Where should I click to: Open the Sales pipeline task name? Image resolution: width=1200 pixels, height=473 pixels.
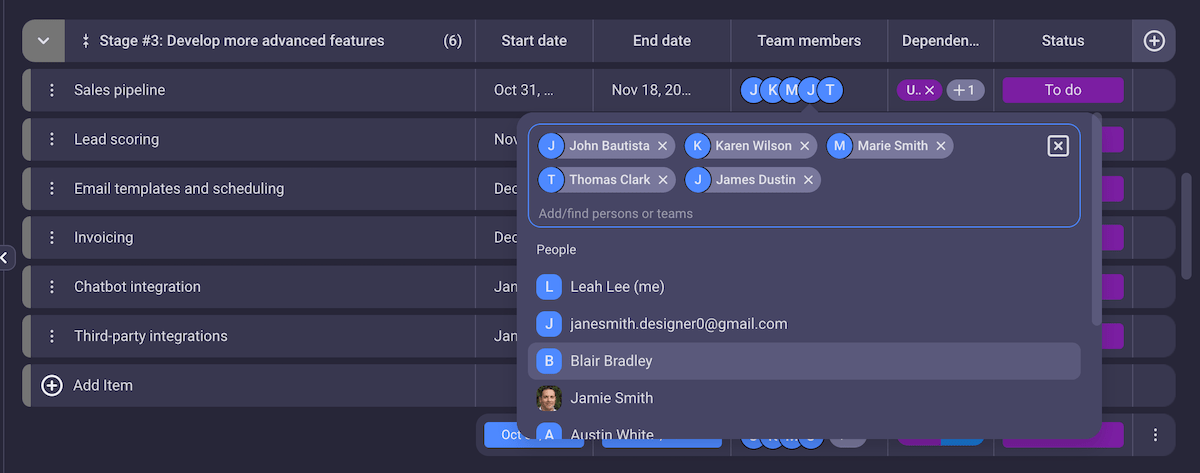120,90
